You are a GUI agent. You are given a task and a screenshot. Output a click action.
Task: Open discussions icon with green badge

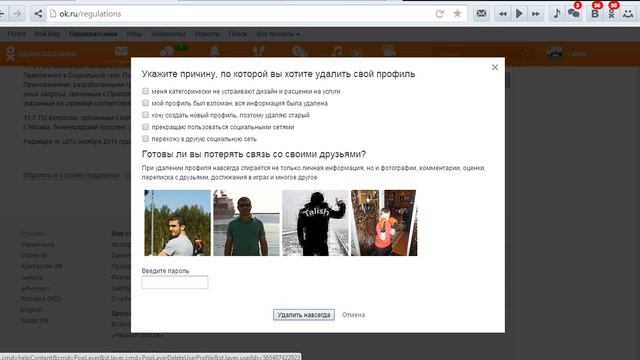(168, 51)
